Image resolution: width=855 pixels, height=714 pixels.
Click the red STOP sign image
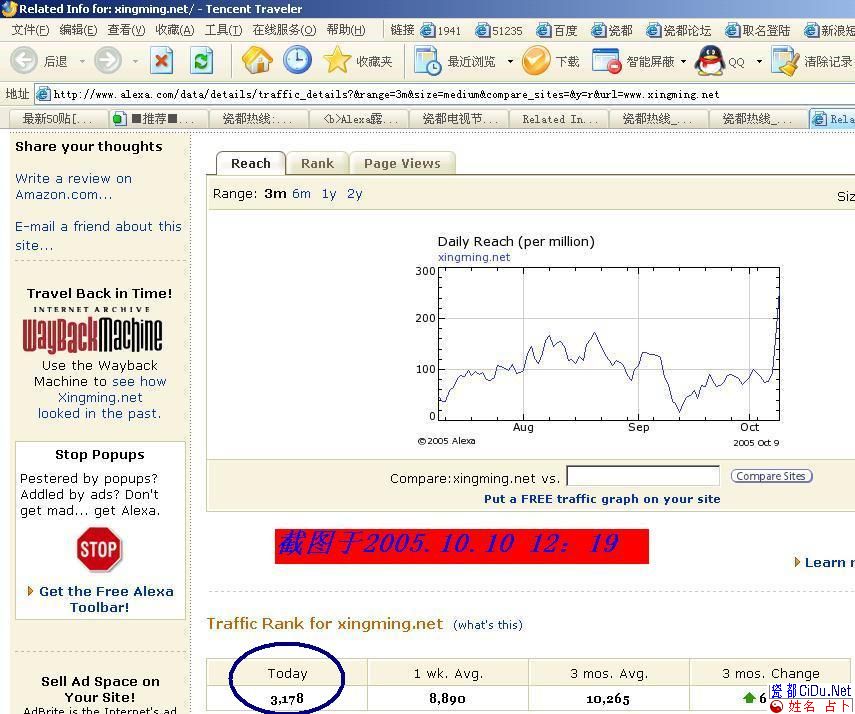pyautogui.click(x=99, y=549)
